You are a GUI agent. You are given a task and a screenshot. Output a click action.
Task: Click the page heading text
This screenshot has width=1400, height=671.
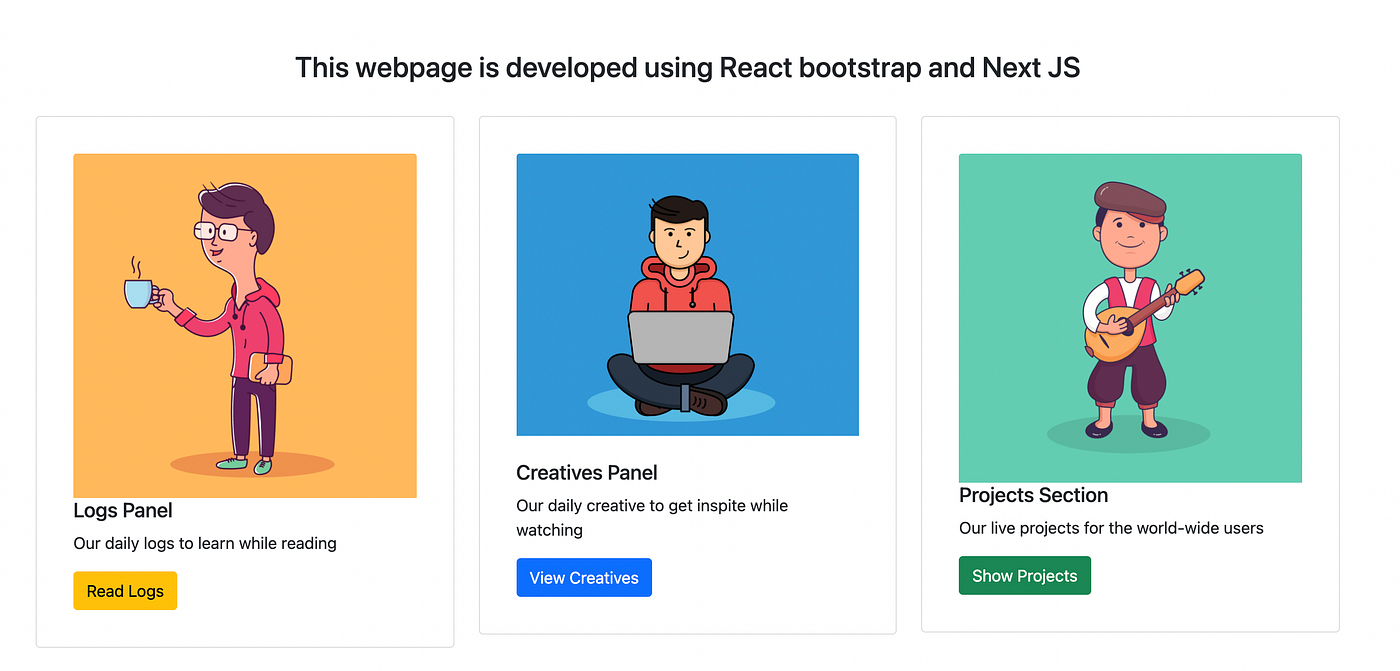687,67
